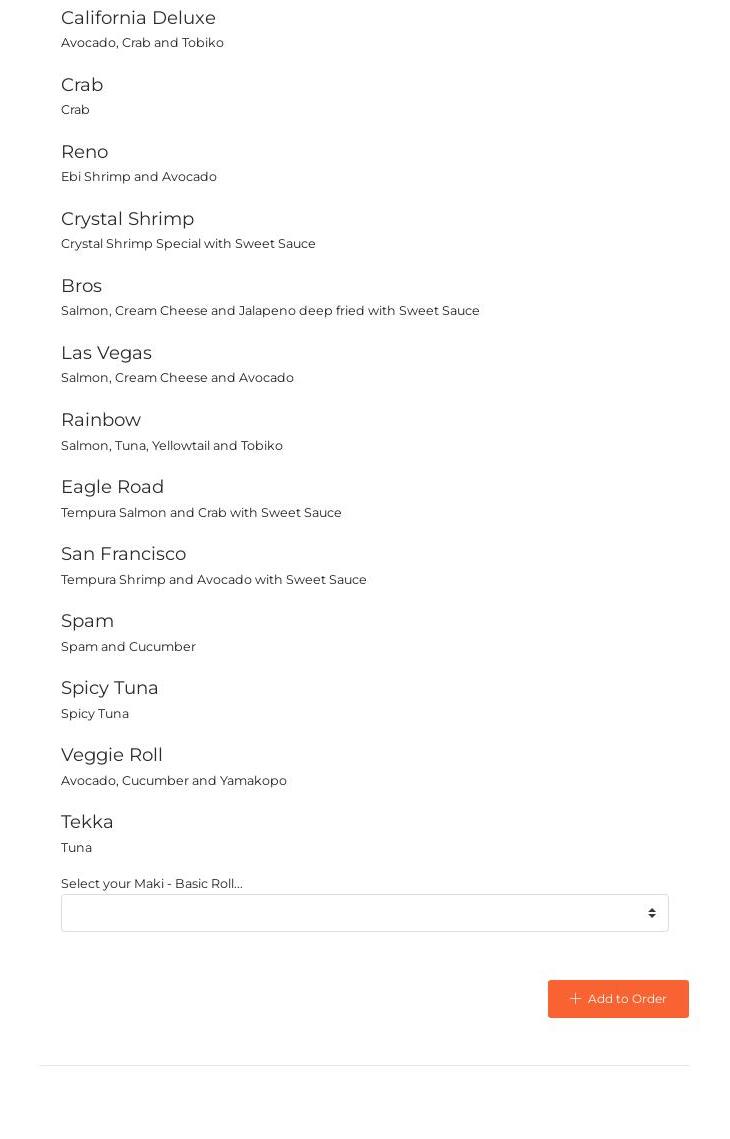Select the Crab roll title
Image resolution: width=730 pixels, height=1139 pixels.
coord(82,85)
